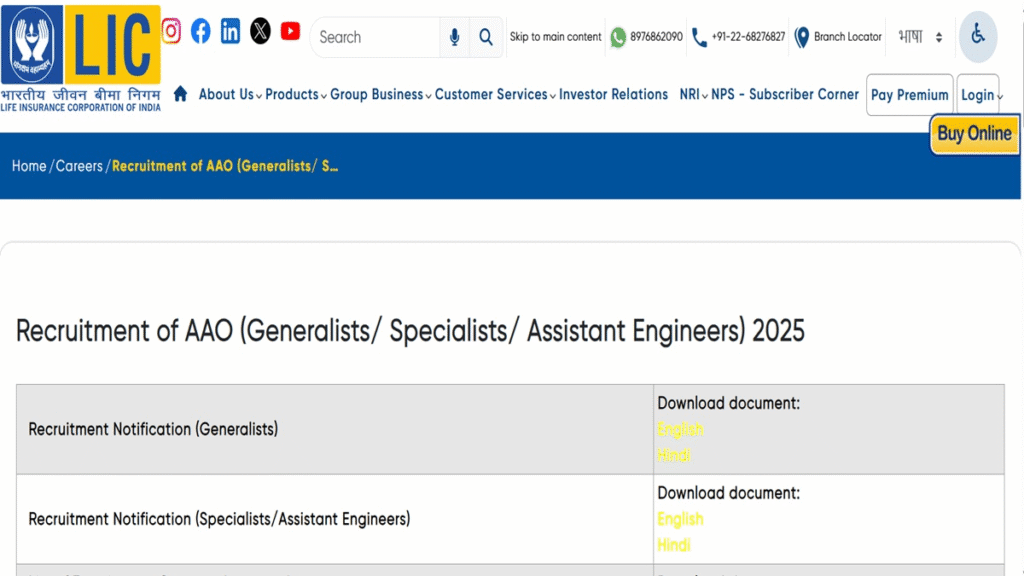Expand the Login dropdown
Screen dimensions: 1024x576
click(979, 95)
